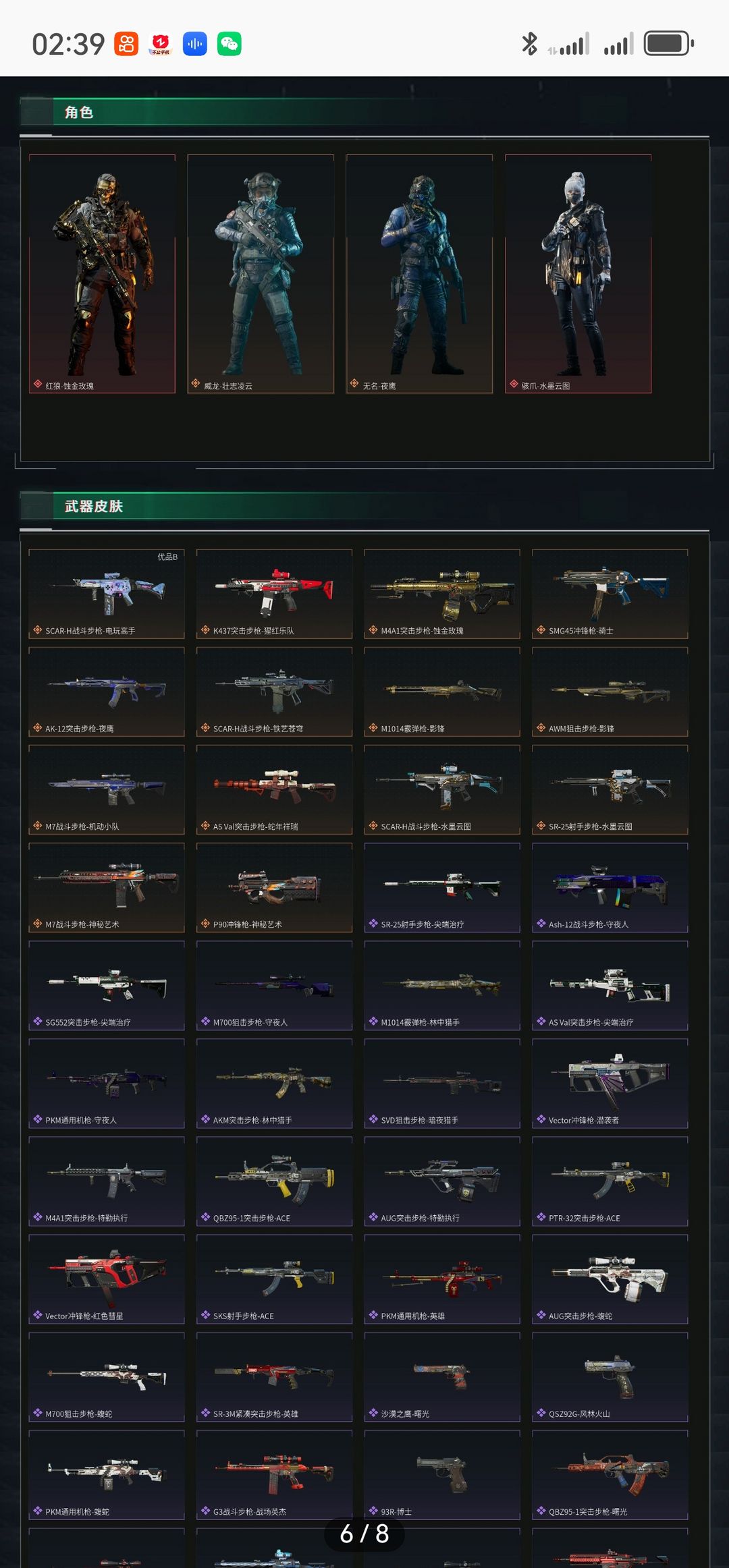Viewport: 729px width, 1568px height.
Task: Select the SMG45 骑士 submachine gun skin
Action: pos(610,594)
